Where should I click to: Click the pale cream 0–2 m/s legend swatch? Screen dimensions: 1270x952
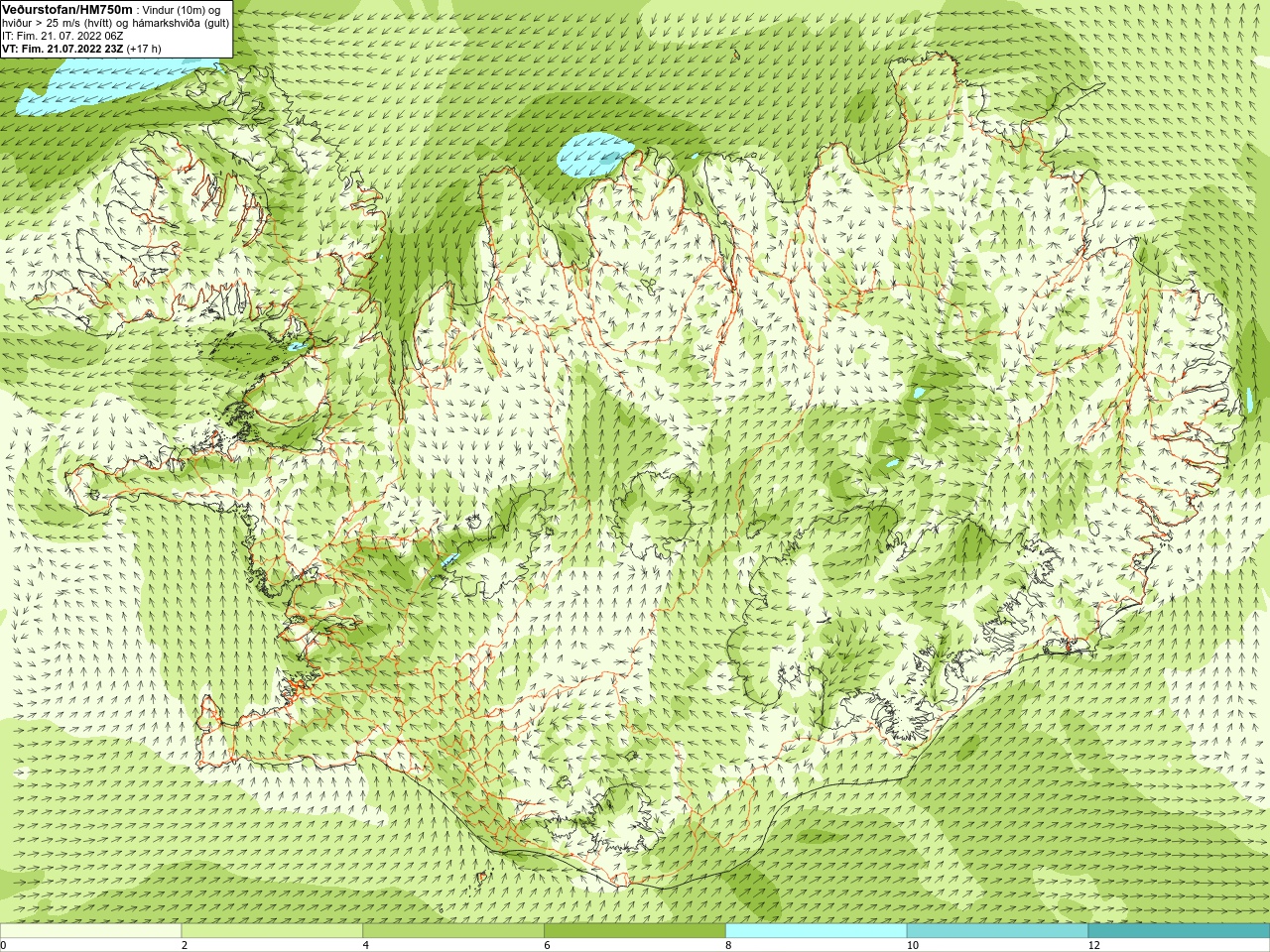coord(91,931)
